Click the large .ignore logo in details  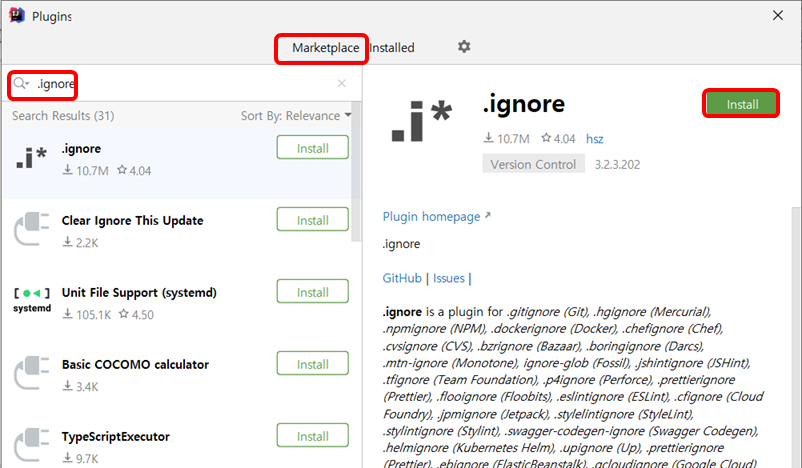422,121
